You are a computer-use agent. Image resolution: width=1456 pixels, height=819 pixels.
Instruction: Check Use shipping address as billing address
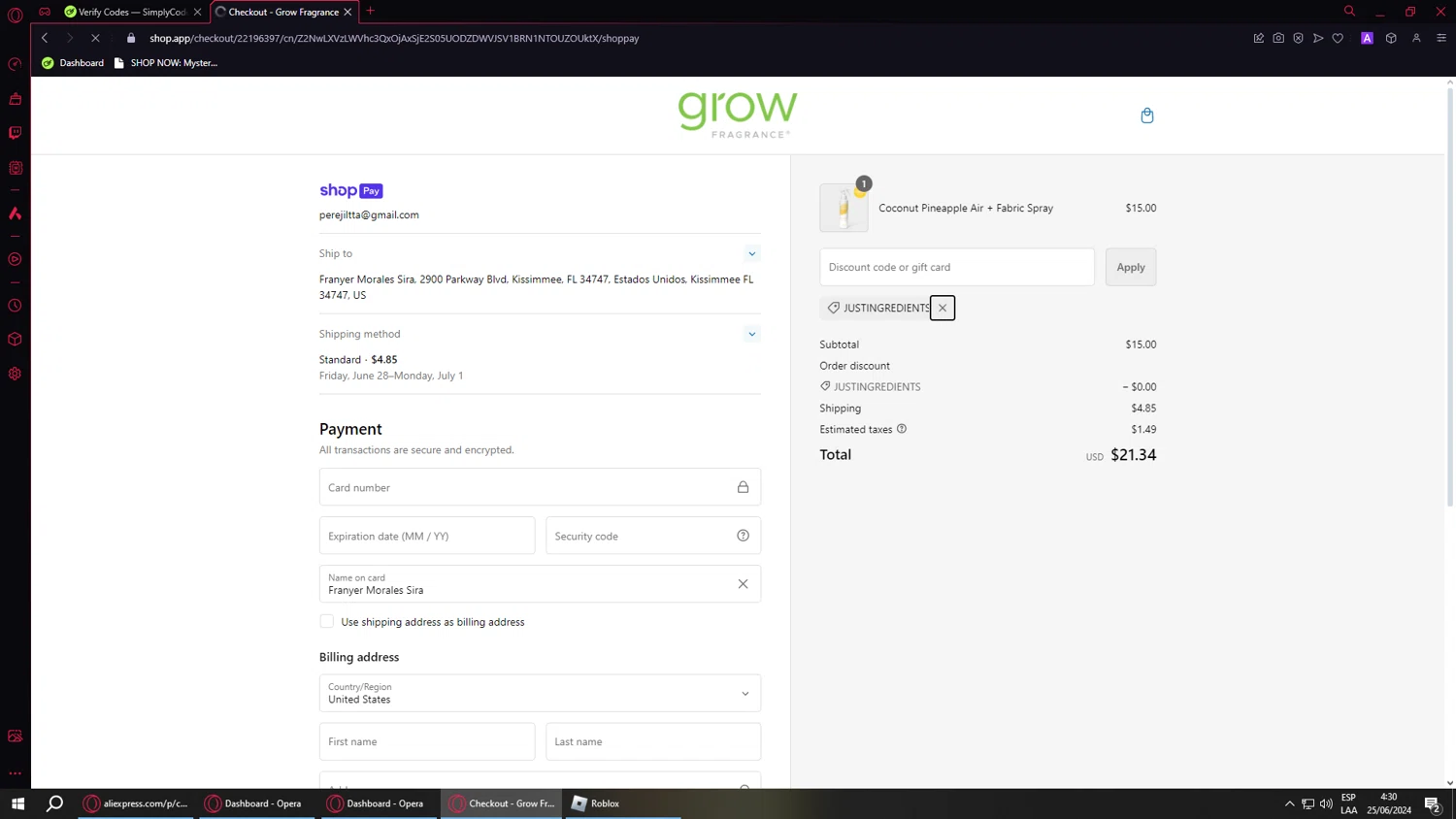(327, 621)
